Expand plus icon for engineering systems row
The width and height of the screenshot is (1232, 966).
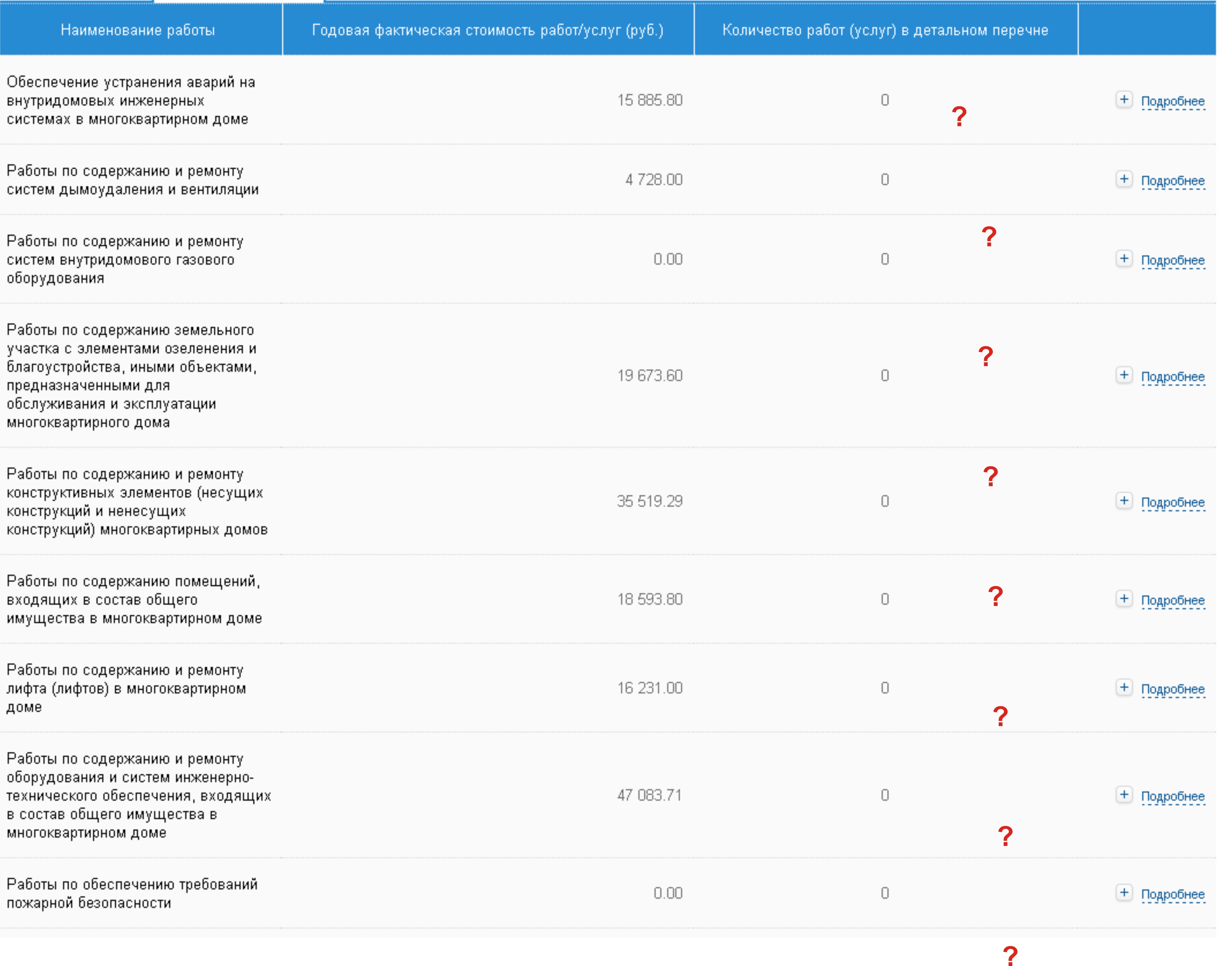(x=1124, y=795)
